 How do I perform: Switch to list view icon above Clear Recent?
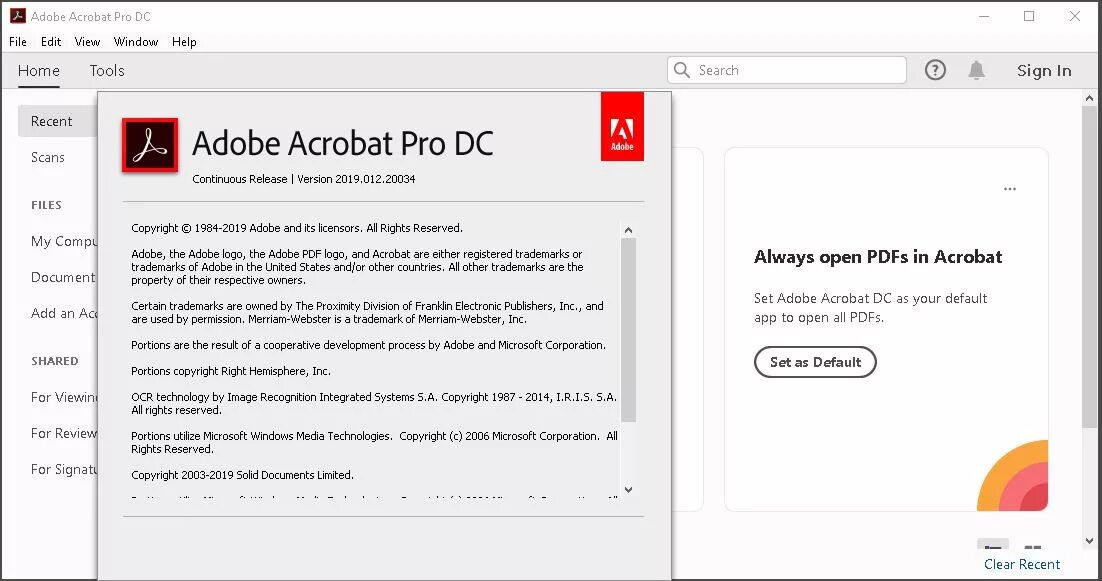(992, 547)
